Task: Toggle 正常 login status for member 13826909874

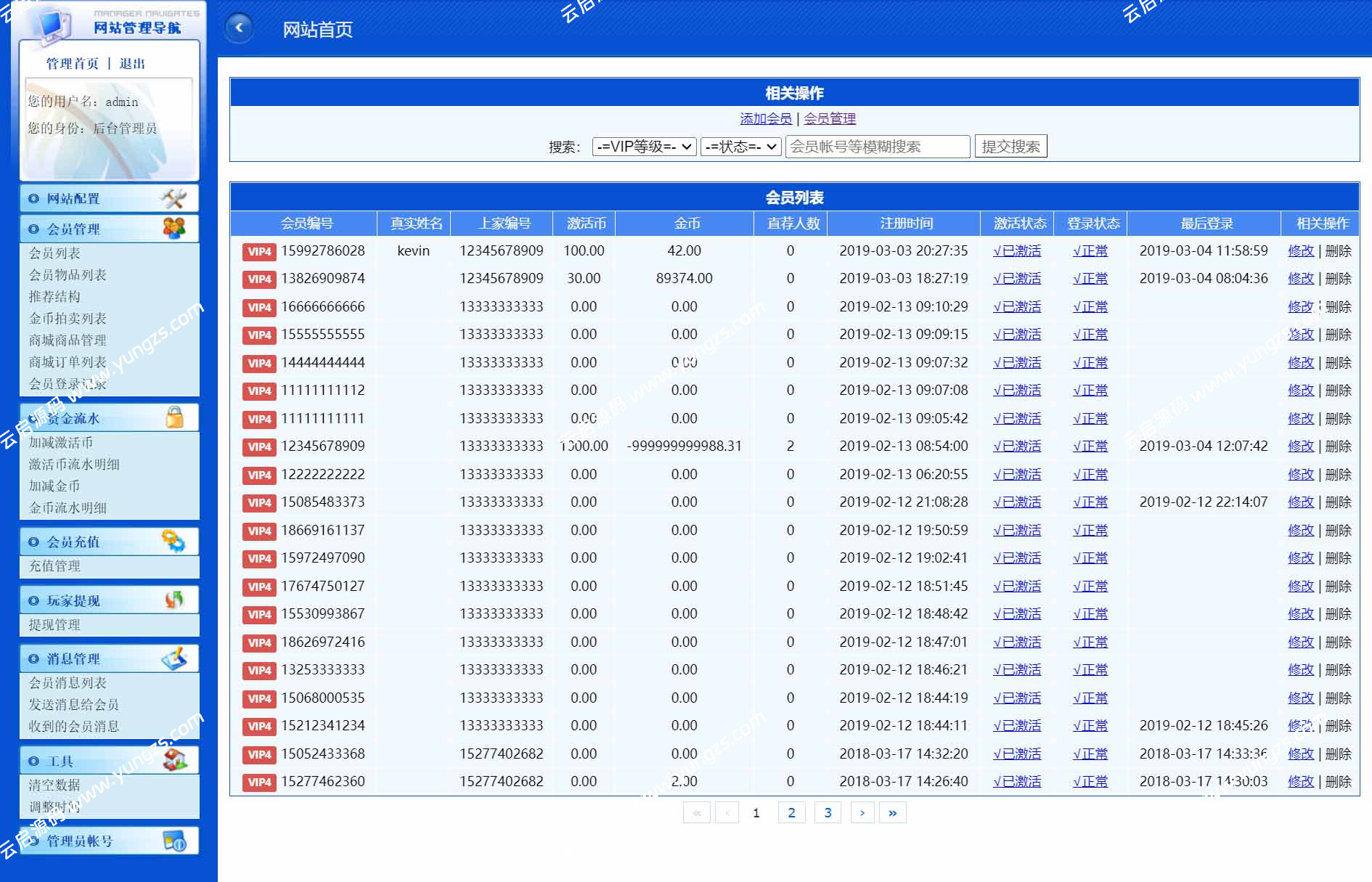Action: coord(1090,278)
